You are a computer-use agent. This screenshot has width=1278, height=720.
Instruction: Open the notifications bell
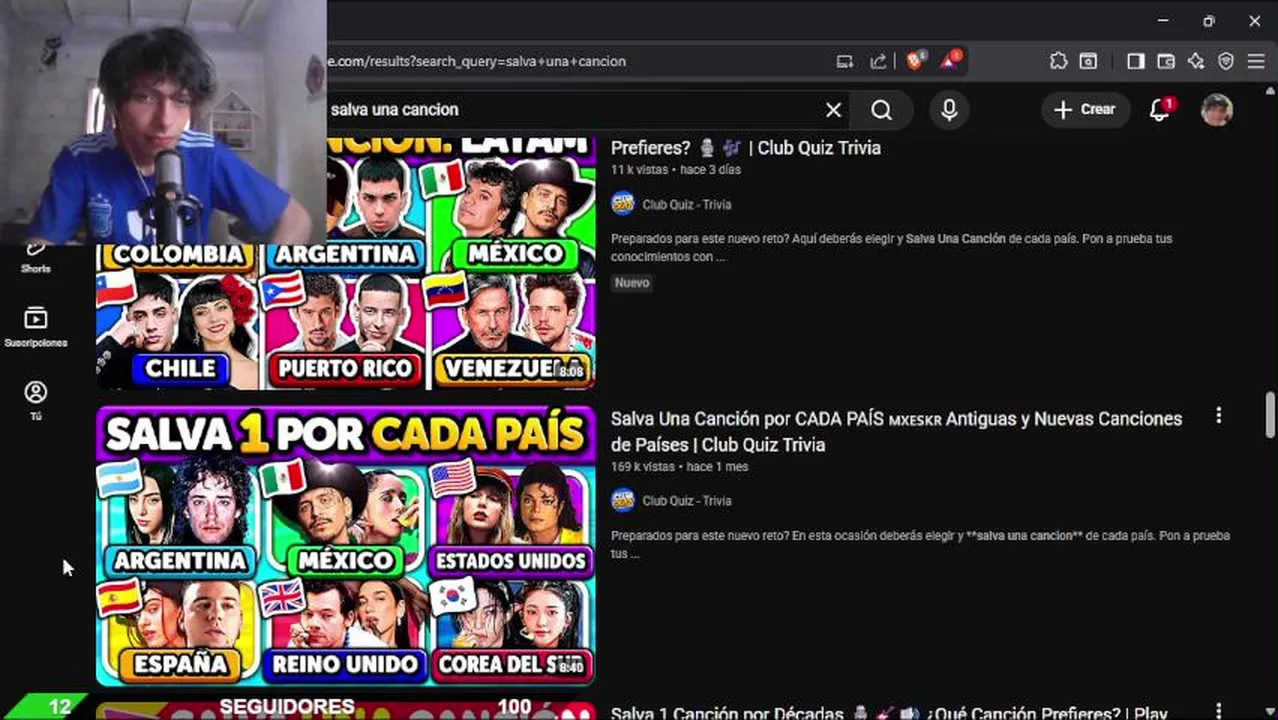point(1161,109)
